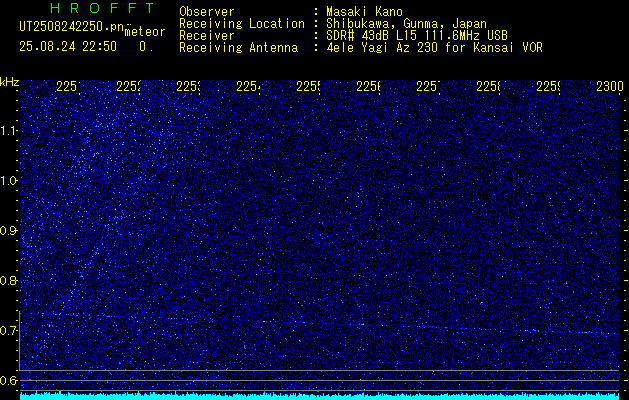Select the filename UT2508242250.pn

click(72, 27)
